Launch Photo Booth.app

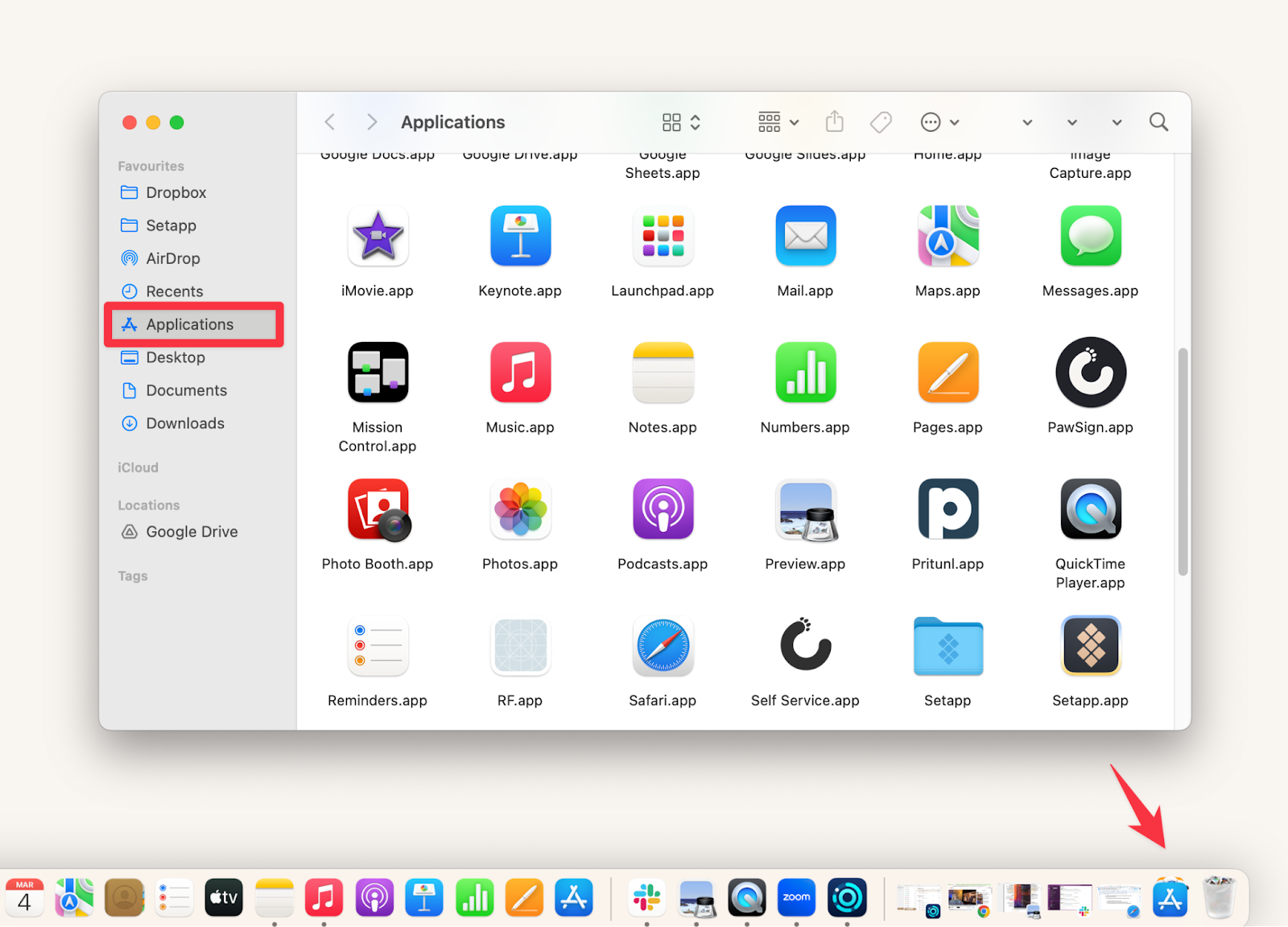378,509
